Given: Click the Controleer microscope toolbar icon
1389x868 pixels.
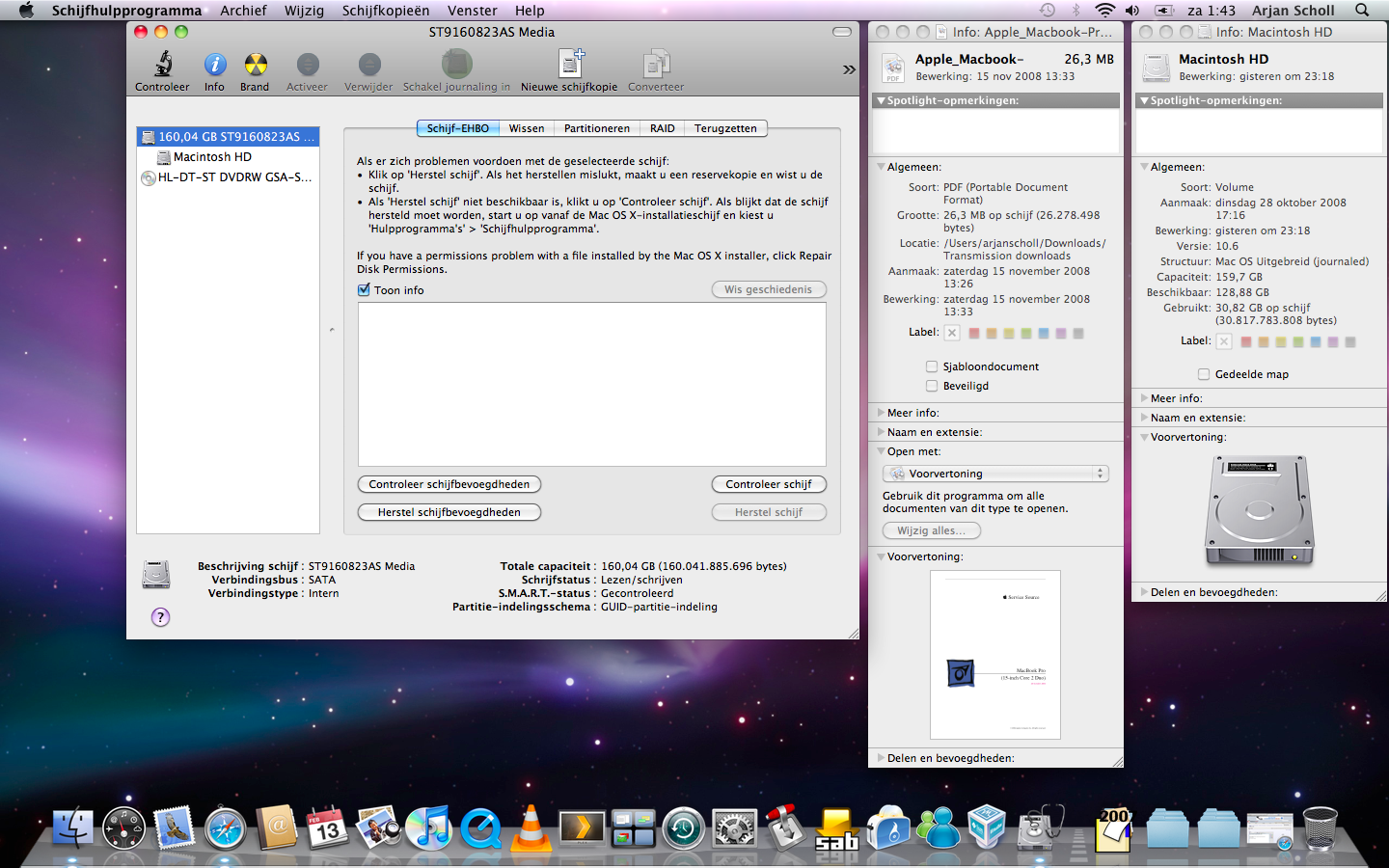Looking at the screenshot, I should [x=163, y=65].
